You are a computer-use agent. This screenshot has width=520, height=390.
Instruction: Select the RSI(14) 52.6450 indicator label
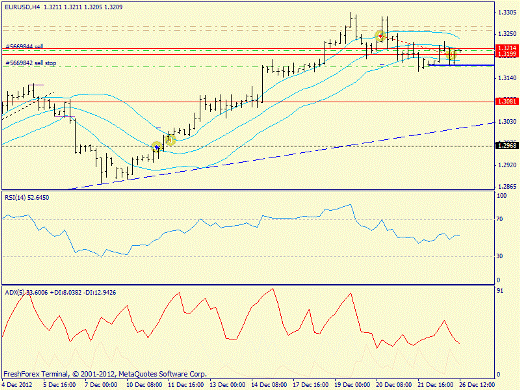(x=27, y=198)
